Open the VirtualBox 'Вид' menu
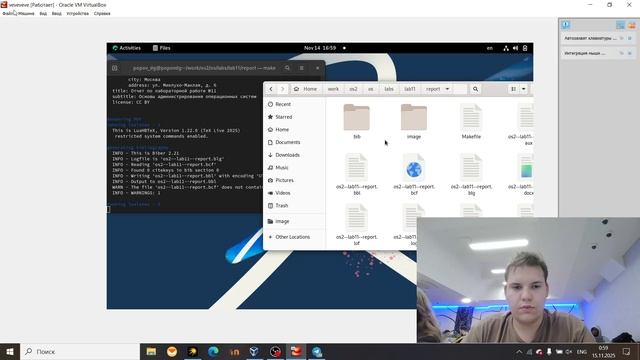Screen dimensions: 640x360 coord(43,13)
